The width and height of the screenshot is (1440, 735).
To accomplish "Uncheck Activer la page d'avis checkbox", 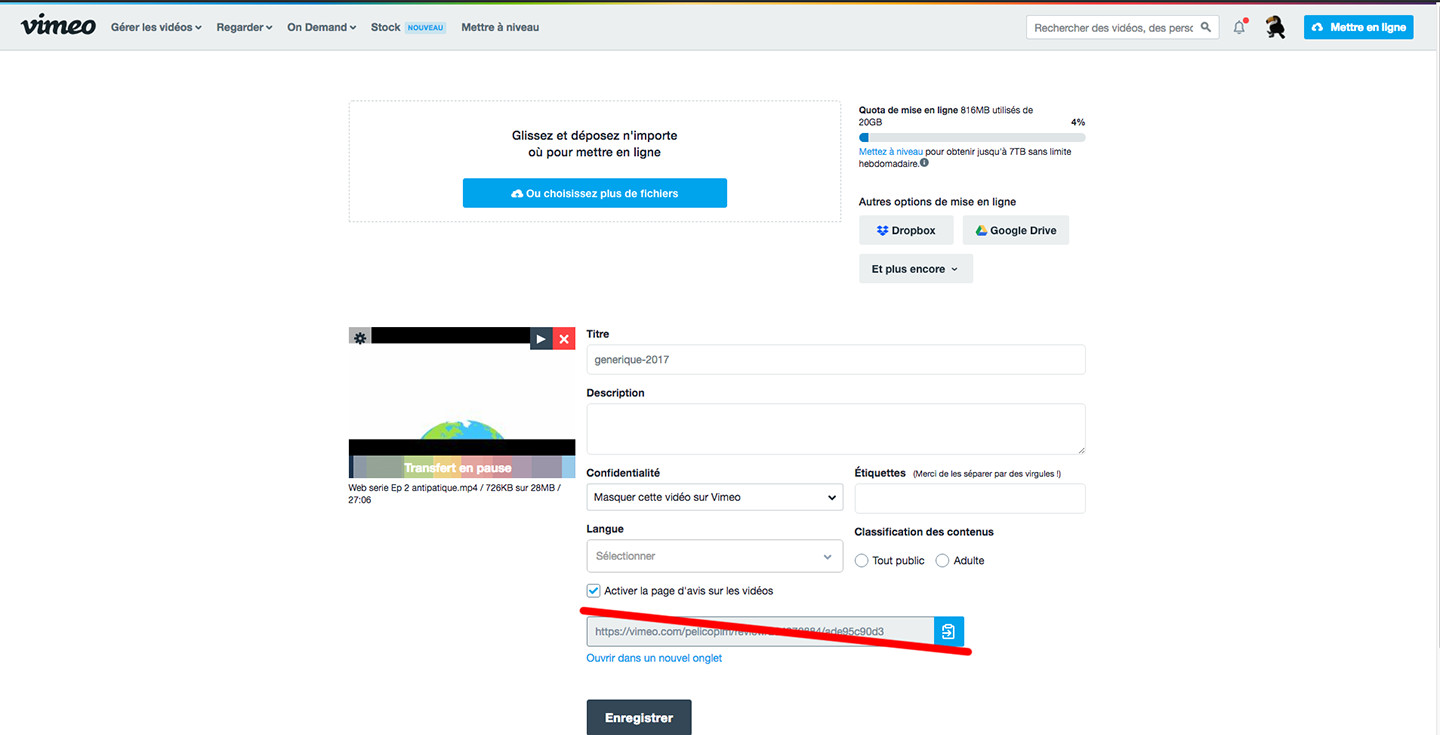I will coord(594,591).
